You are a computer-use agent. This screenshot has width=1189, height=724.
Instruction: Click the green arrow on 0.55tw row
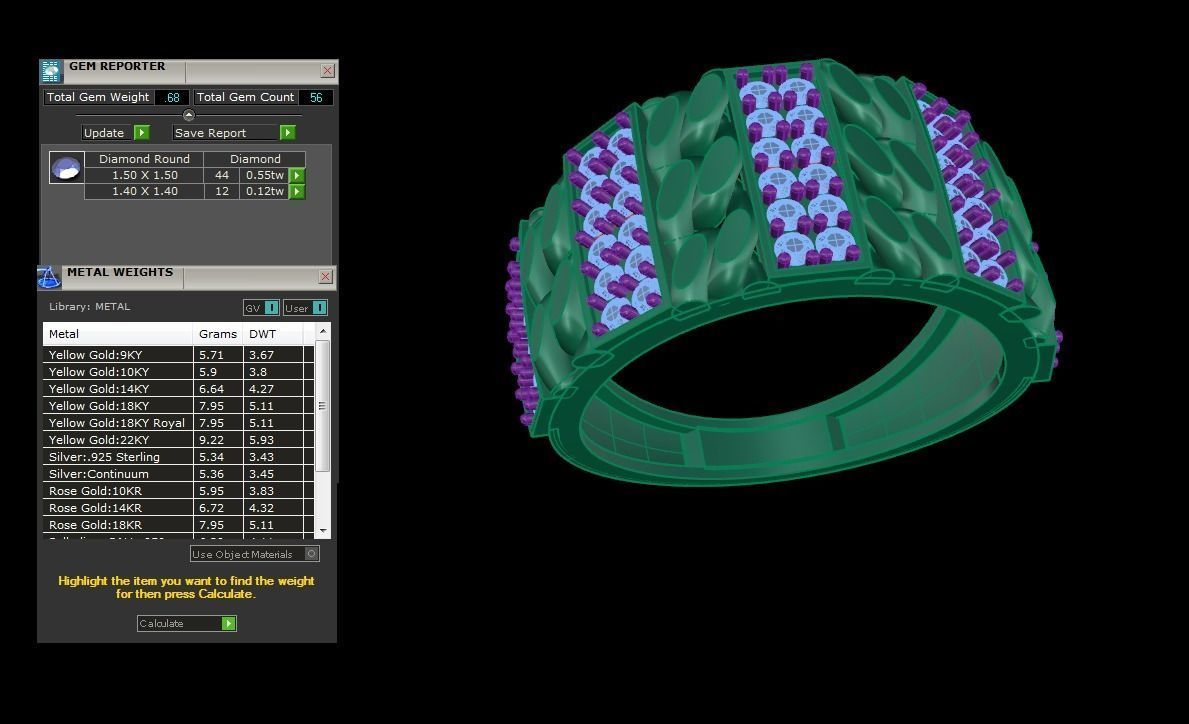pyautogui.click(x=297, y=175)
